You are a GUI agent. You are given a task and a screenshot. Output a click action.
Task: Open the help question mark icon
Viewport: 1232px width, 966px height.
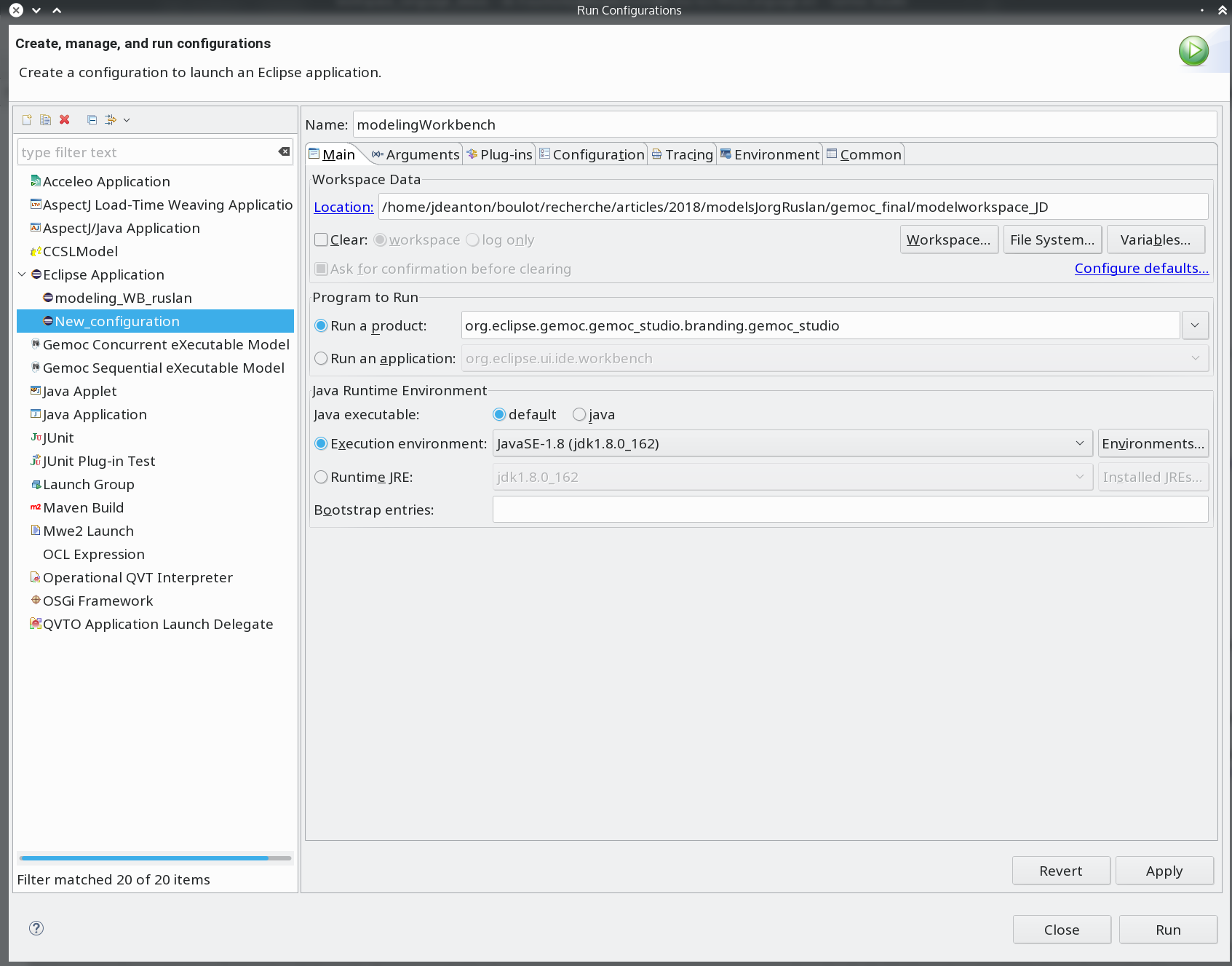pos(36,927)
